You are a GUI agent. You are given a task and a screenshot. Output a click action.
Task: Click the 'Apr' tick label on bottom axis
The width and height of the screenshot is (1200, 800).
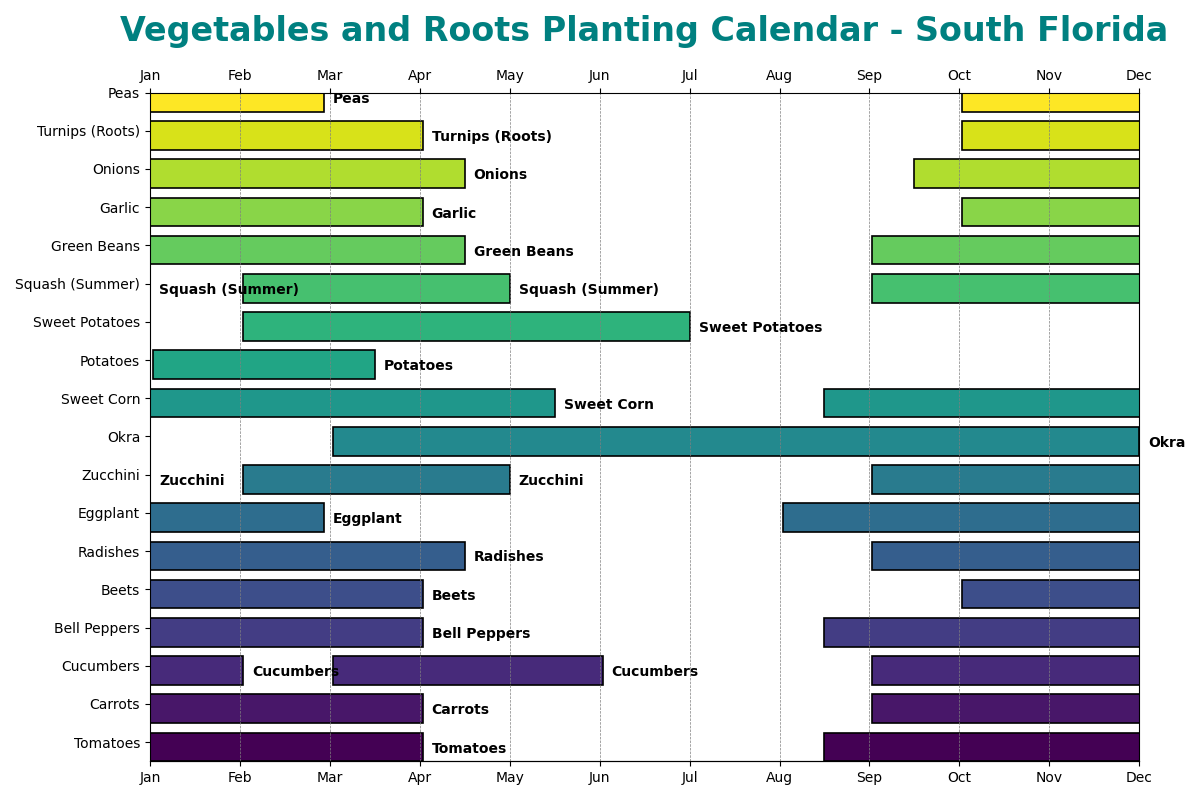tap(420, 776)
